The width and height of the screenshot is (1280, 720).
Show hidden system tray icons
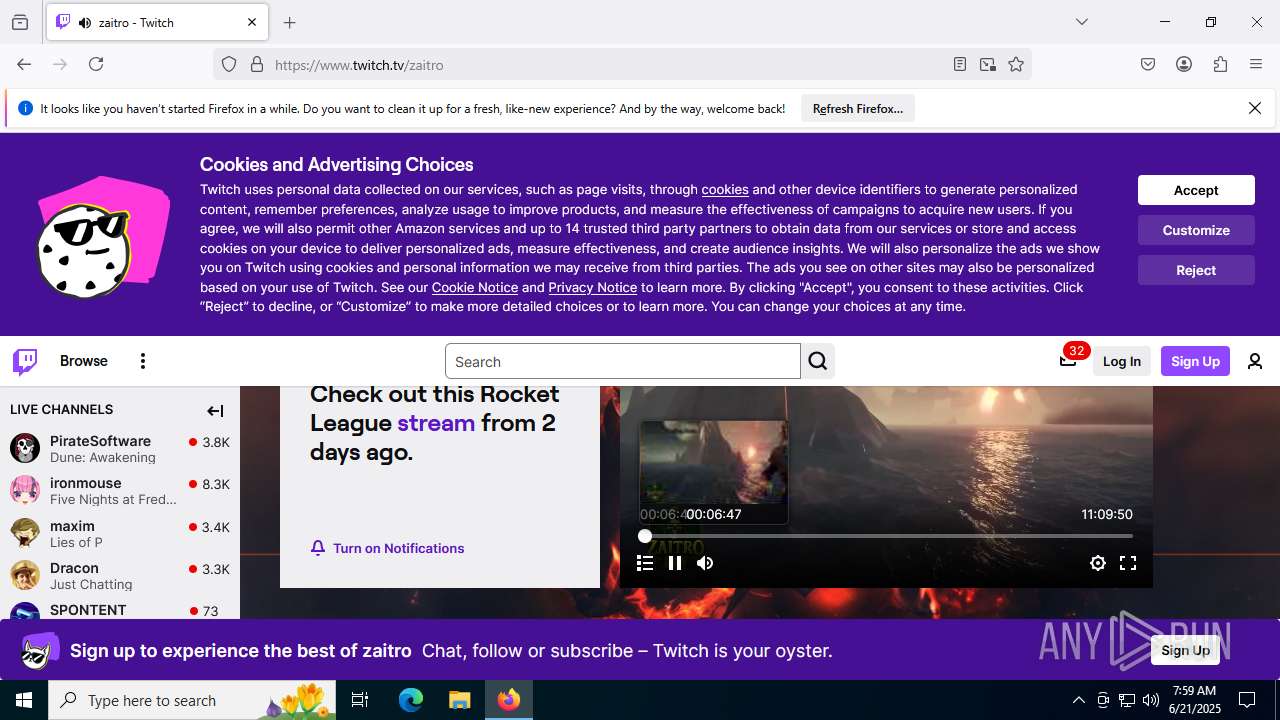tap(1078, 700)
